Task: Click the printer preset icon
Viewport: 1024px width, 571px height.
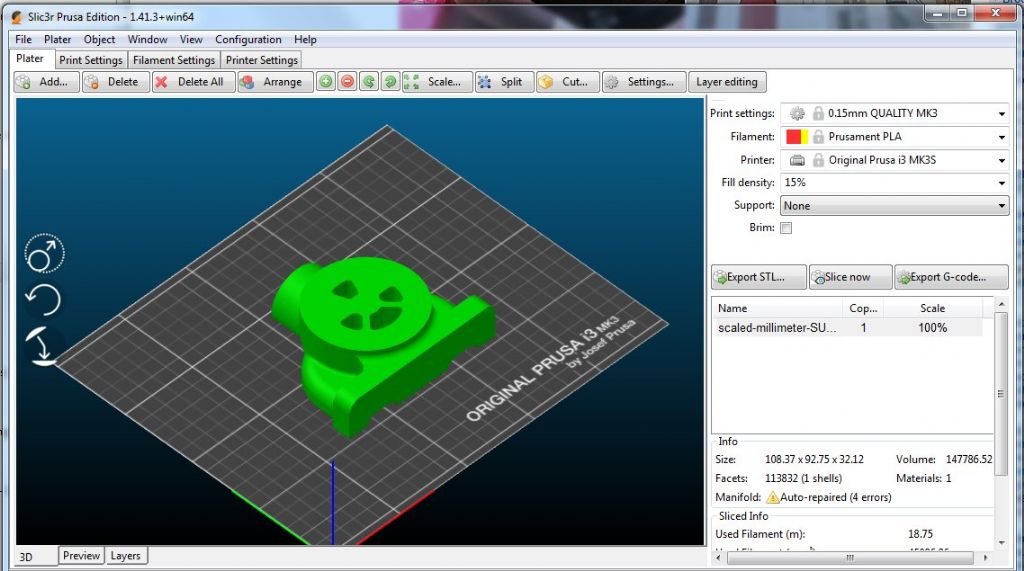Action: pos(797,160)
